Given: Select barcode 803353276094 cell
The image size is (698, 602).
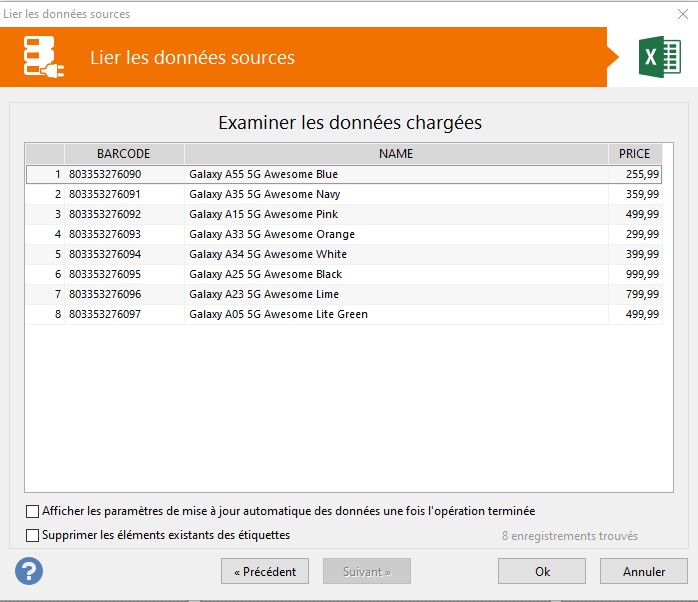Looking at the screenshot, I should 124,254.
